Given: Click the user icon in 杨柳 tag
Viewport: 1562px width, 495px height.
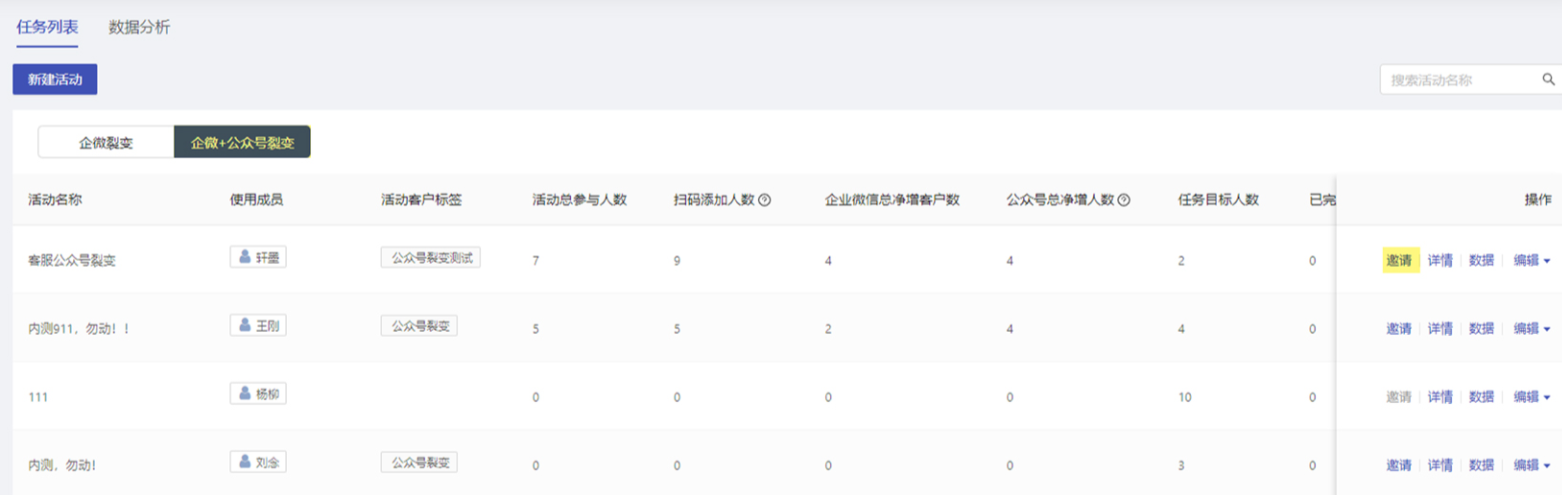Looking at the screenshot, I should pos(244,393).
